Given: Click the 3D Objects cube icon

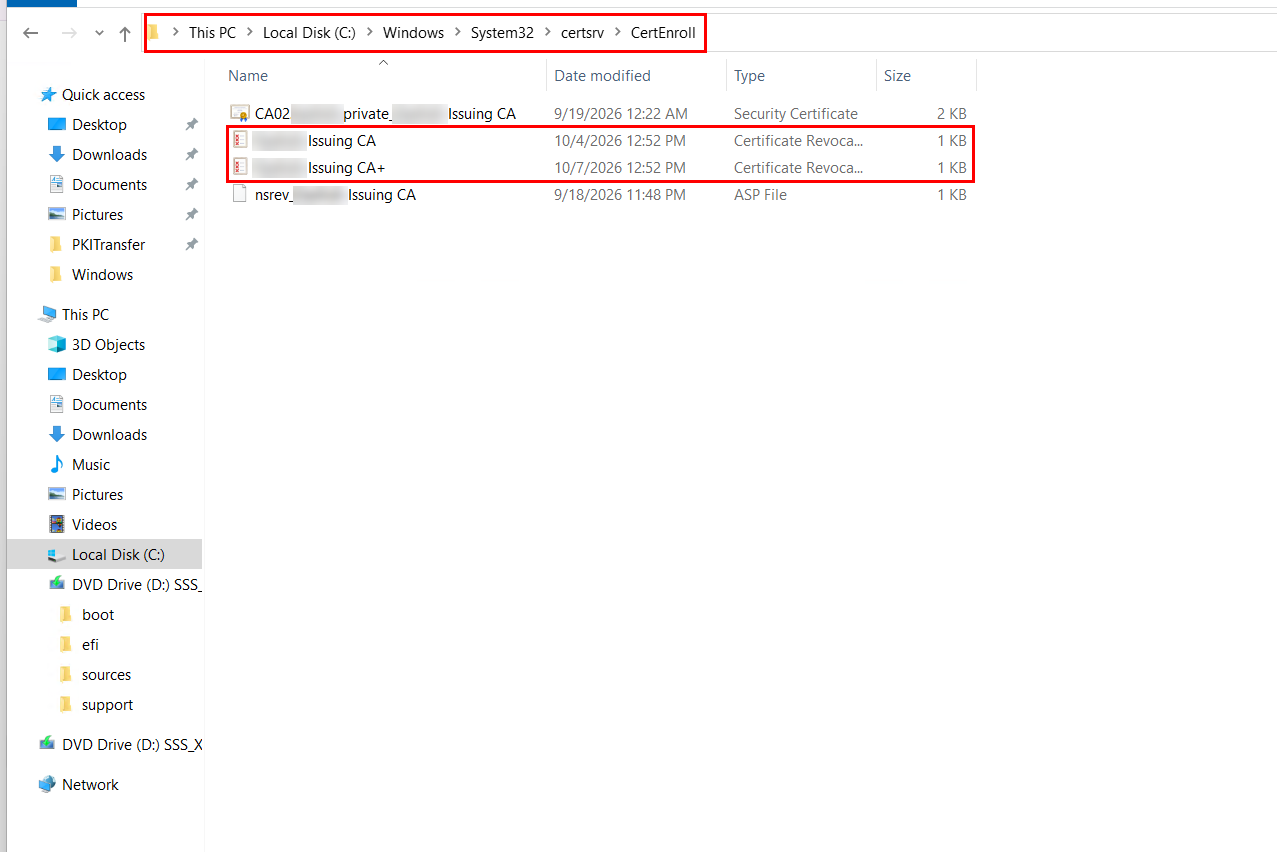Looking at the screenshot, I should 57,345.
